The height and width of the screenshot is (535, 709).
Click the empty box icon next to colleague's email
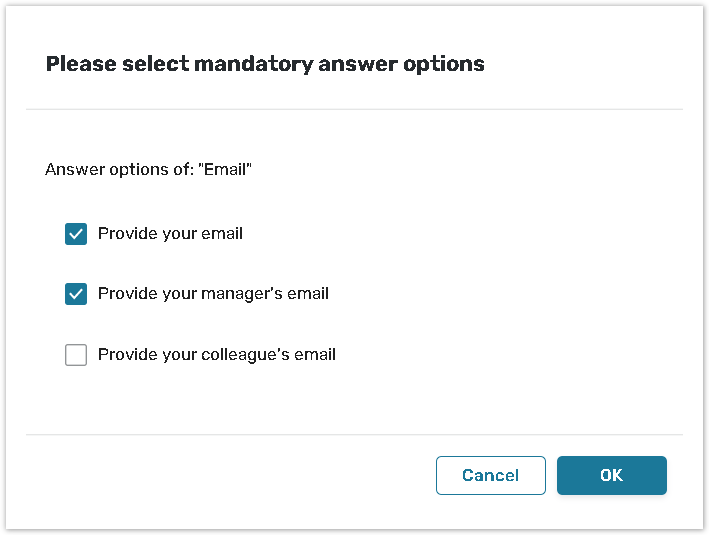coord(76,354)
